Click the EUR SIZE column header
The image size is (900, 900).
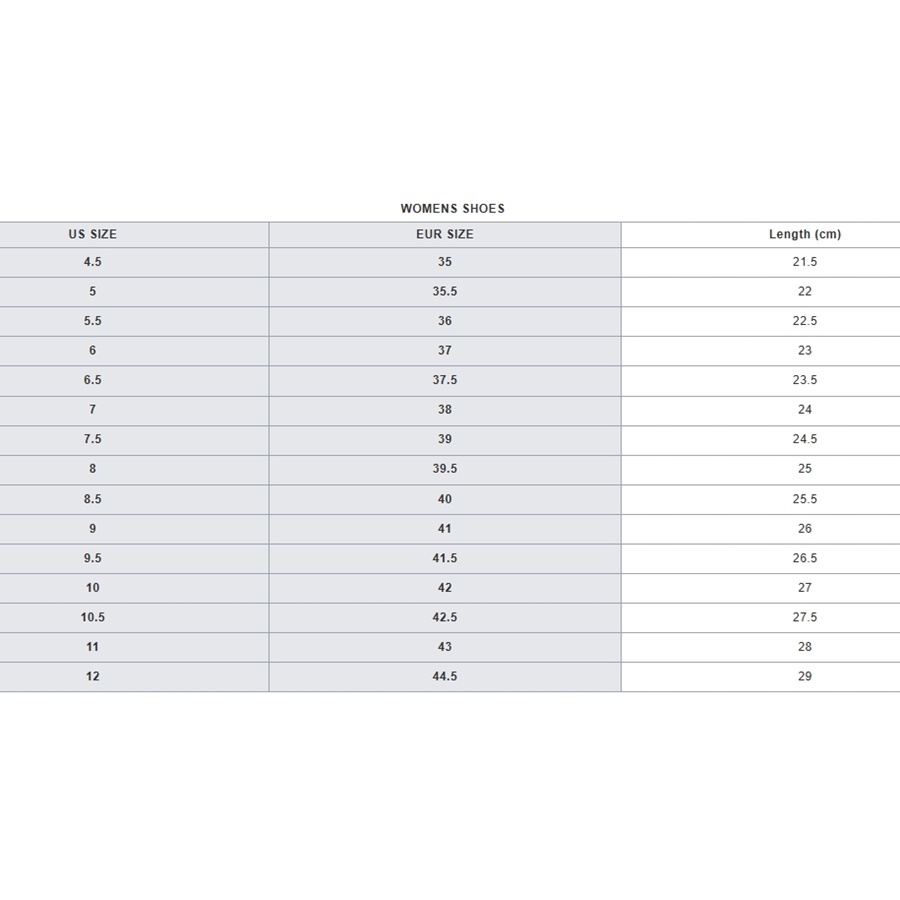pos(445,234)
